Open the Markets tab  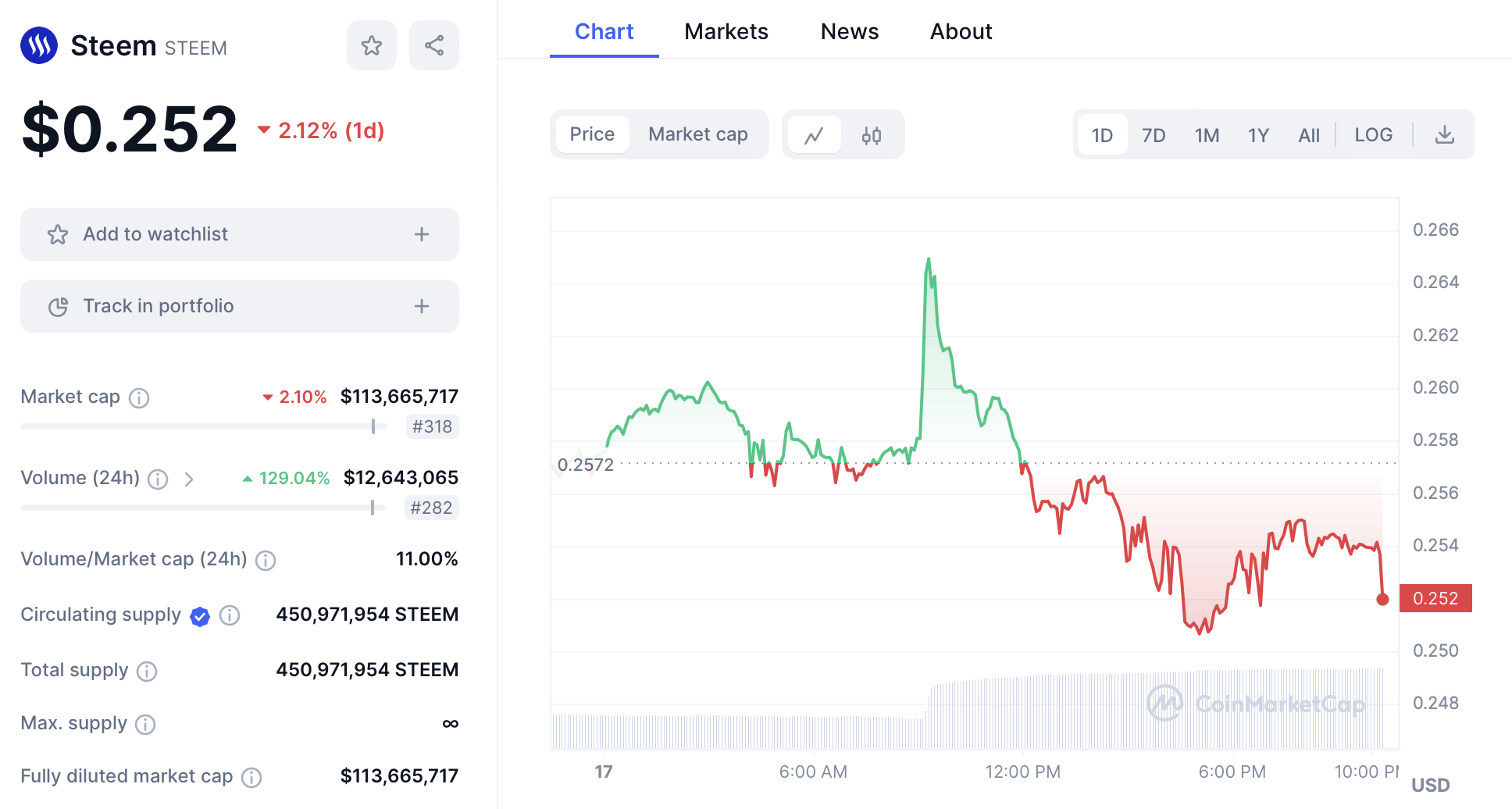click(x=726, y=31)
